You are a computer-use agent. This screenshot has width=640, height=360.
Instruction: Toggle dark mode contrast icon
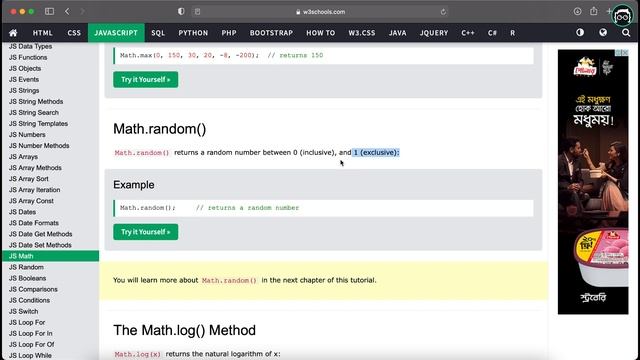click(580, 32)
